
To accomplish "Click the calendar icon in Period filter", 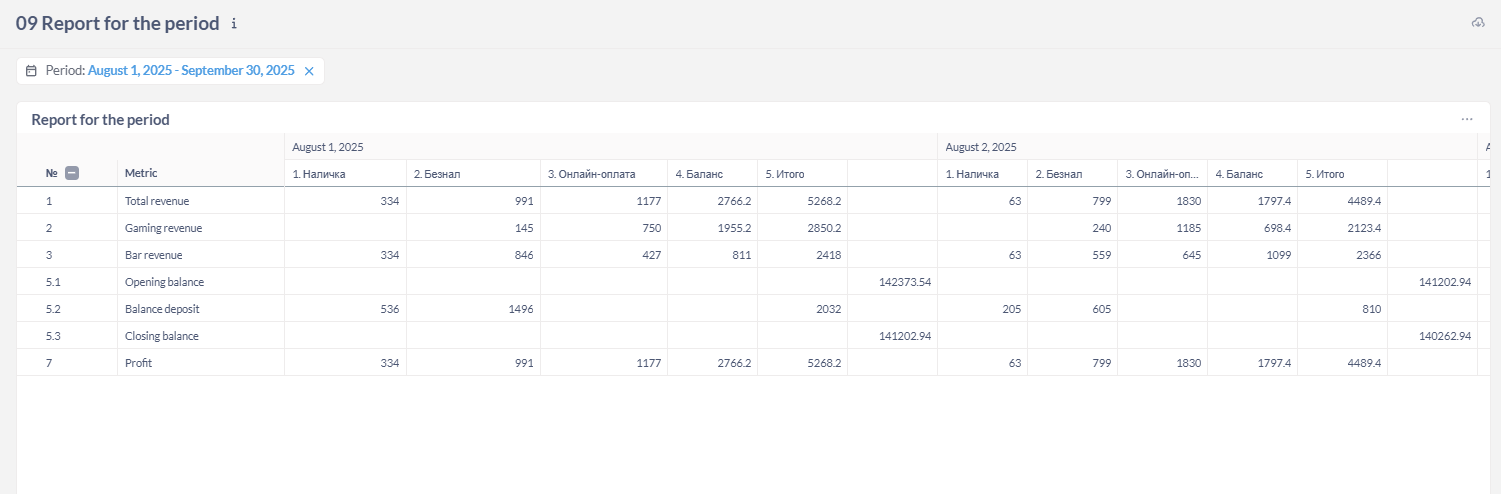I will pos(31,71).
